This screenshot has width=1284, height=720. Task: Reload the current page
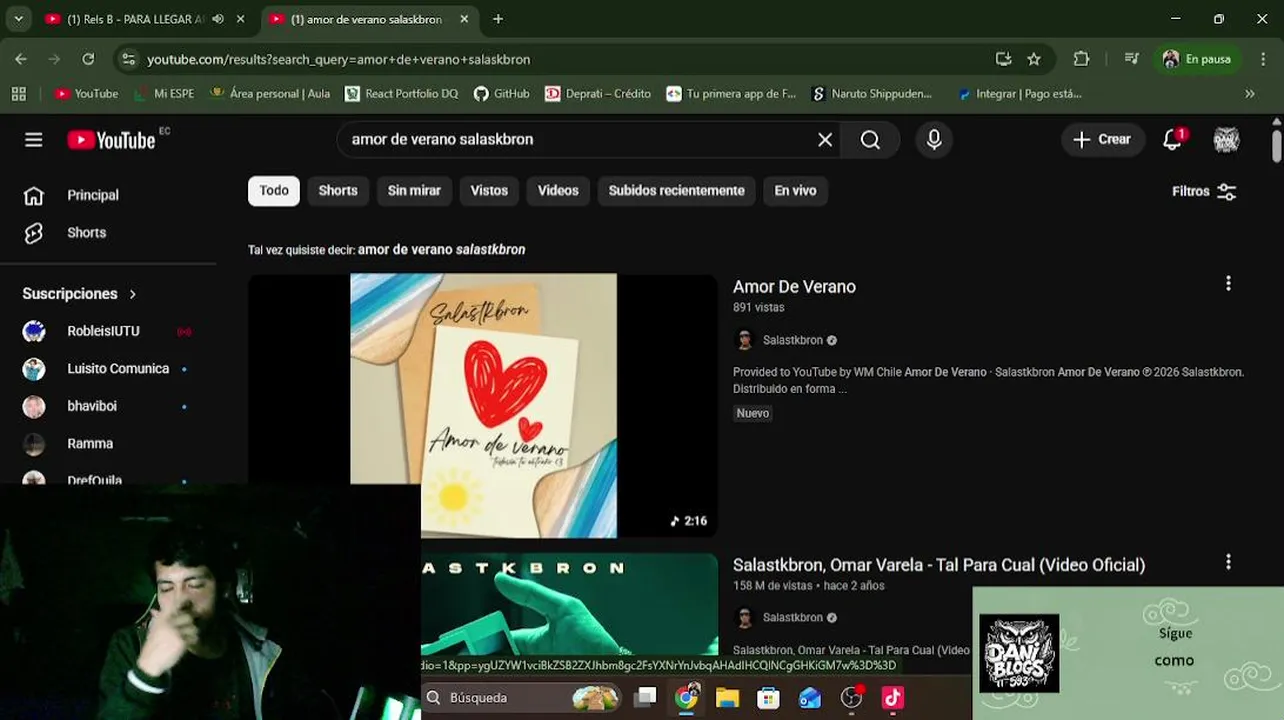[88, 59]
